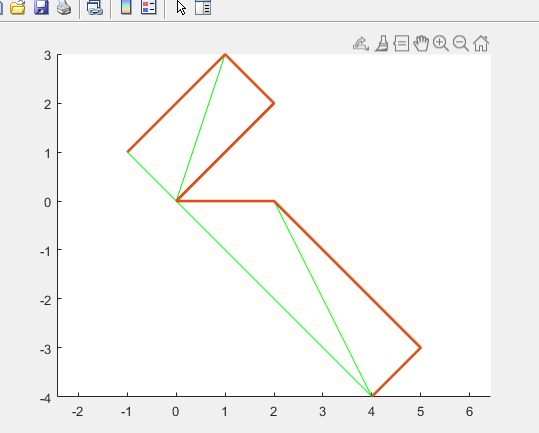Toggle Link Plot toolbar icon
The width and height of the screenshot is (539, 433).
pyautogui.click(x=95, y=7)
